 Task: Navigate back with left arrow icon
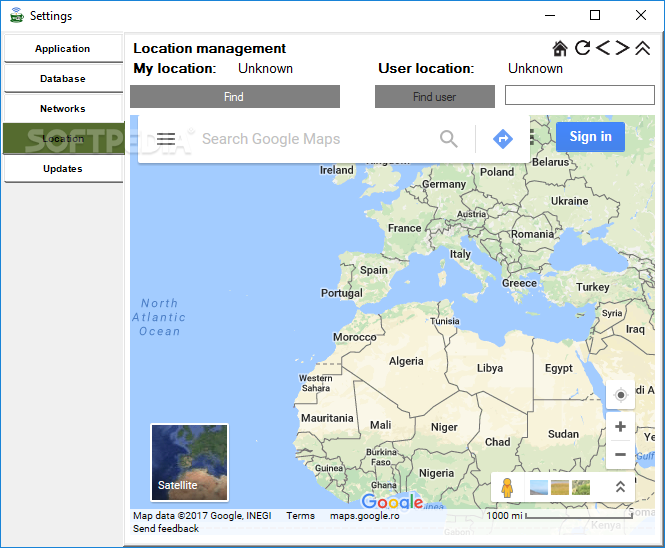click(x=603, y=48)
